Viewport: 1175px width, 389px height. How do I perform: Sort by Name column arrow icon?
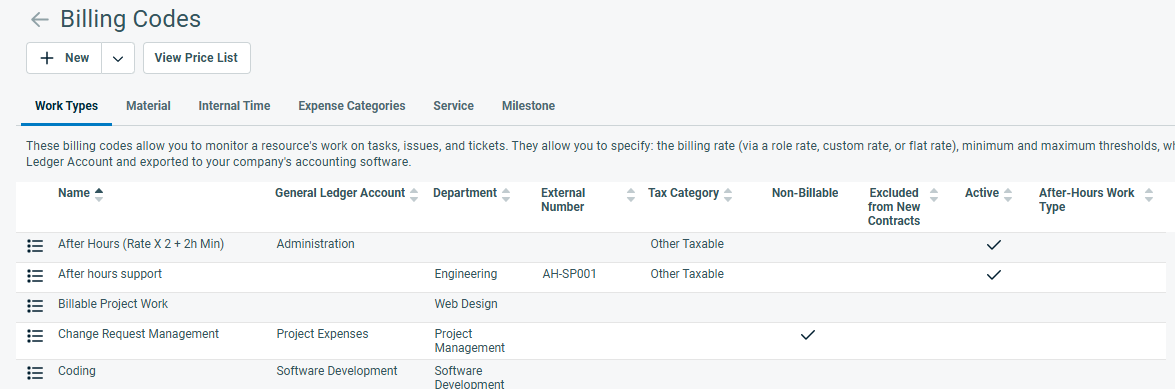point(99,194)
